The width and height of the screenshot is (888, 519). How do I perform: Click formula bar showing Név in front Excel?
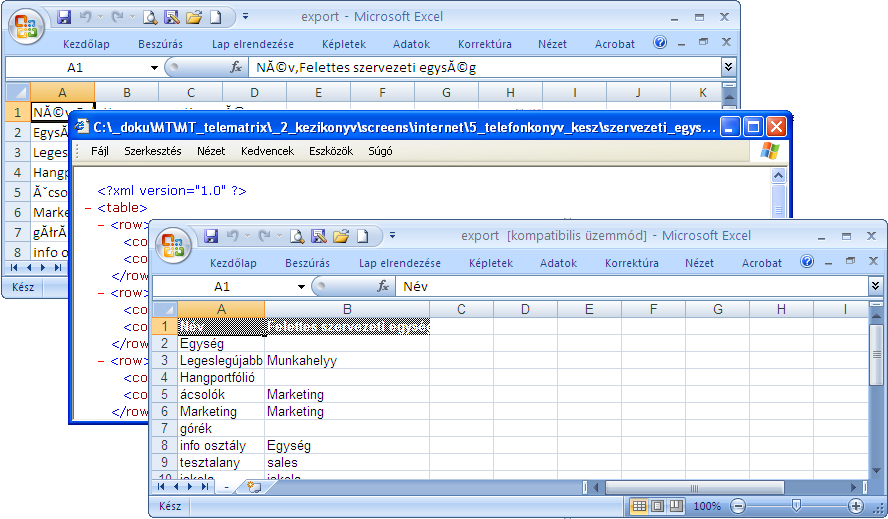(631, 287)
